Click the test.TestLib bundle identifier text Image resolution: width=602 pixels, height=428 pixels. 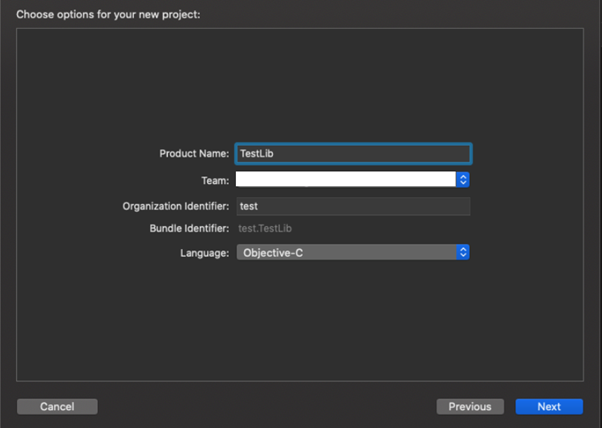tap(265, 228)
